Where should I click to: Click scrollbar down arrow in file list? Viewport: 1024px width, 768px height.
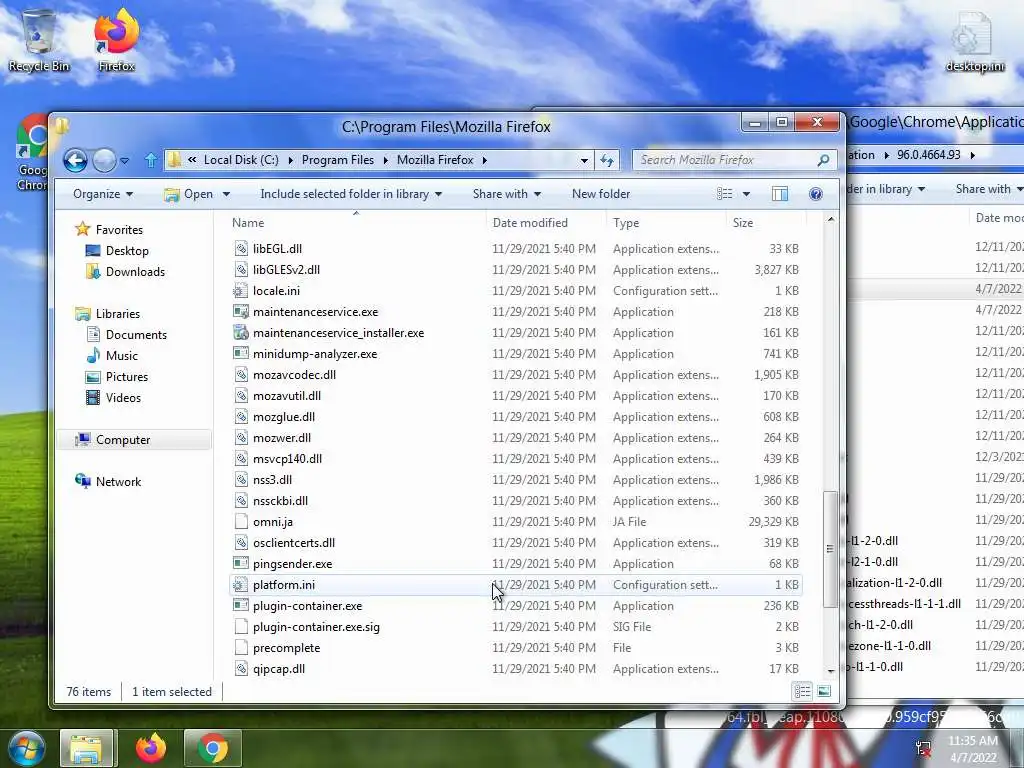click(x=831, y=671)
